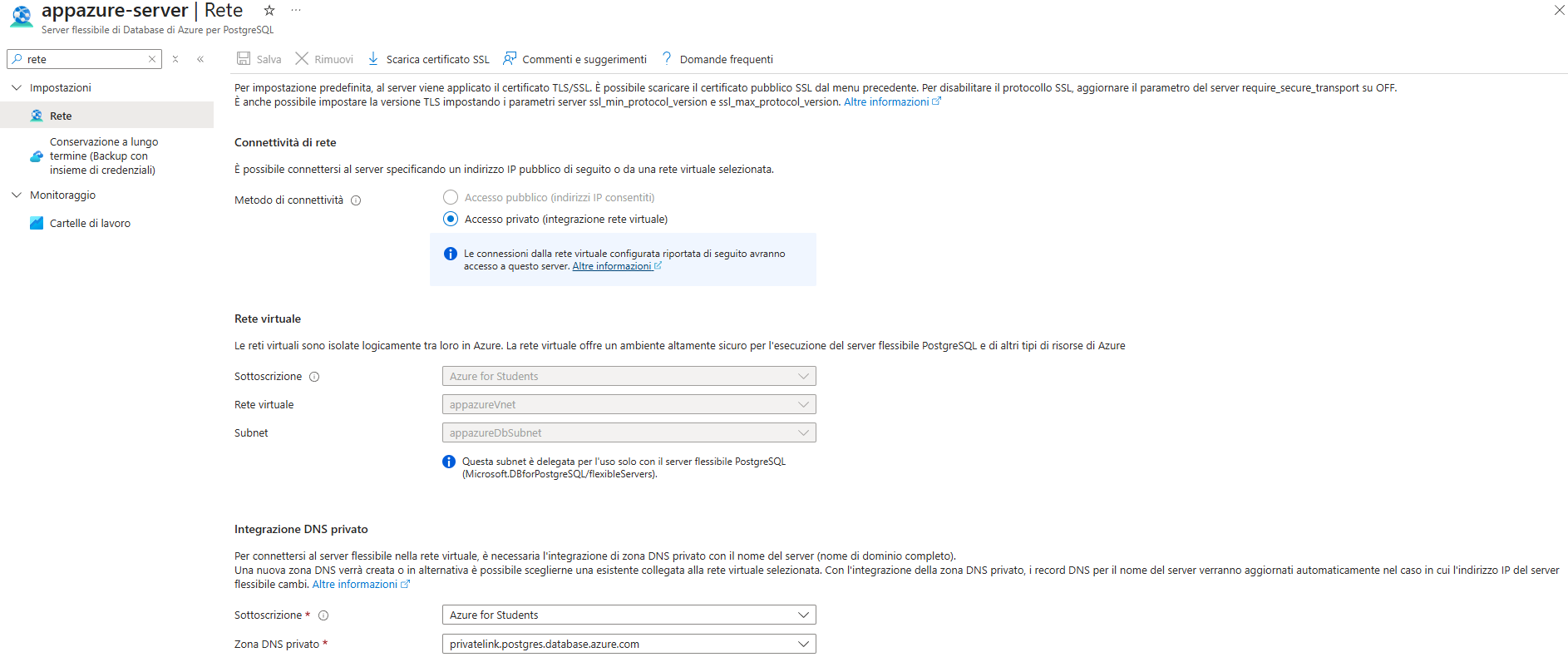
Task: Click the Salva disk icon
Action: 244,58
